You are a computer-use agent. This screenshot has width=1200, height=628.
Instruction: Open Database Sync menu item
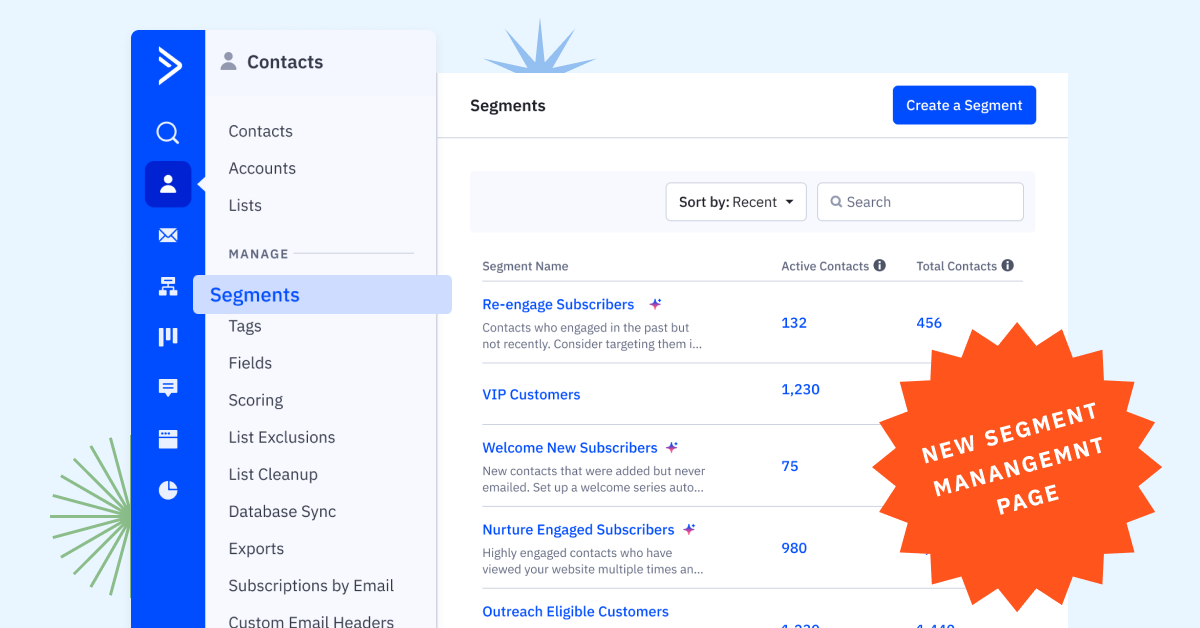[282, 511]
